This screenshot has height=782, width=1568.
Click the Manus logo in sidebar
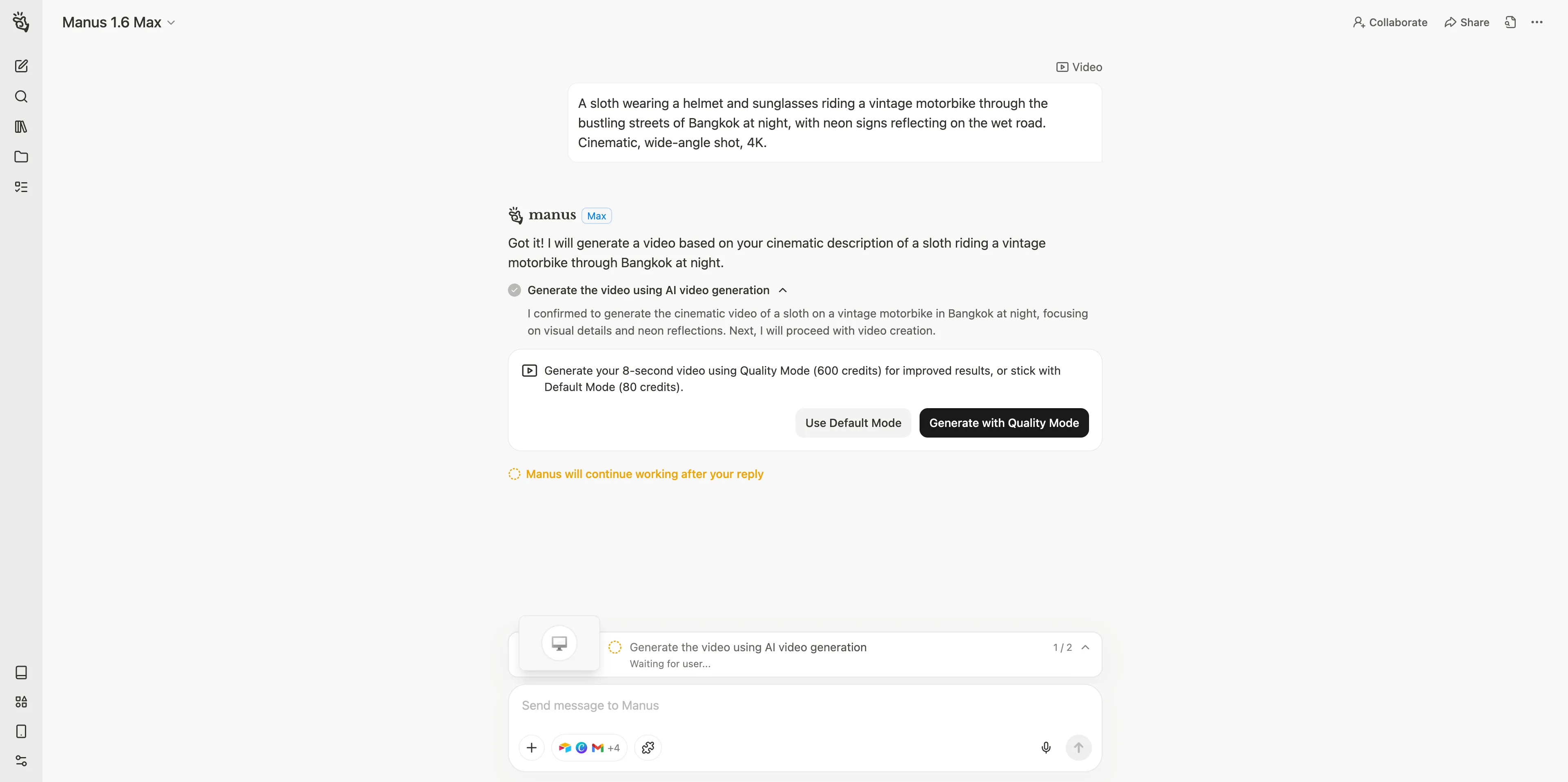[21, 22]
